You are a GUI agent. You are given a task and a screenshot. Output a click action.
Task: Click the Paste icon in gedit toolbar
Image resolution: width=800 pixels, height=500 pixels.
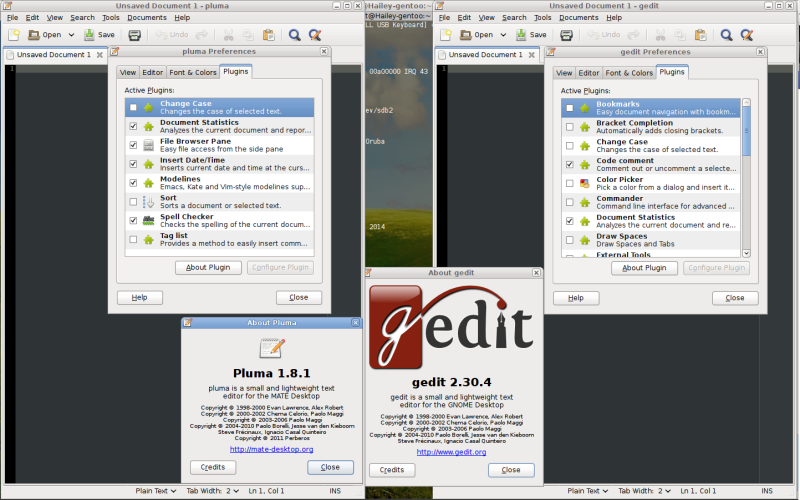click(701, 35)
